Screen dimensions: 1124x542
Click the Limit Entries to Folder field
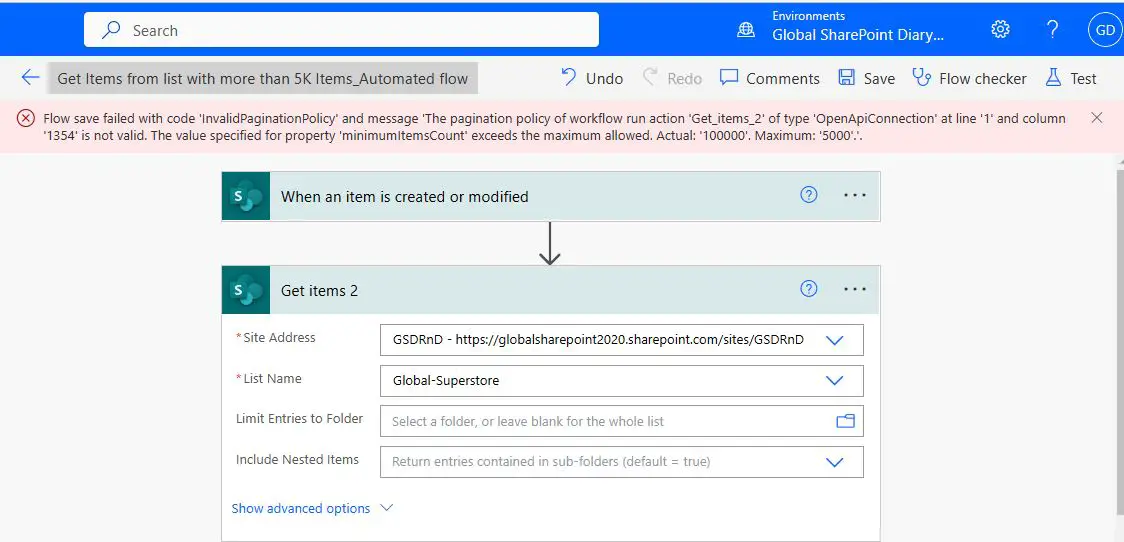621,422
